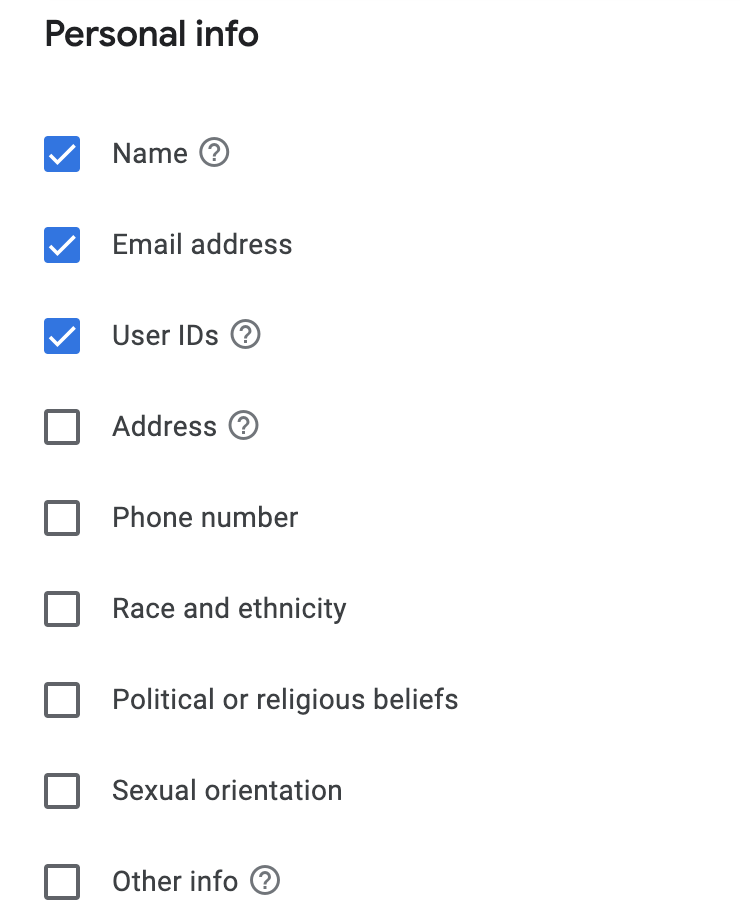Select the Political or religious beliefs checkbox
Image resolution: width=740 pixels, height=918 pixels.
tap(62, 700)
